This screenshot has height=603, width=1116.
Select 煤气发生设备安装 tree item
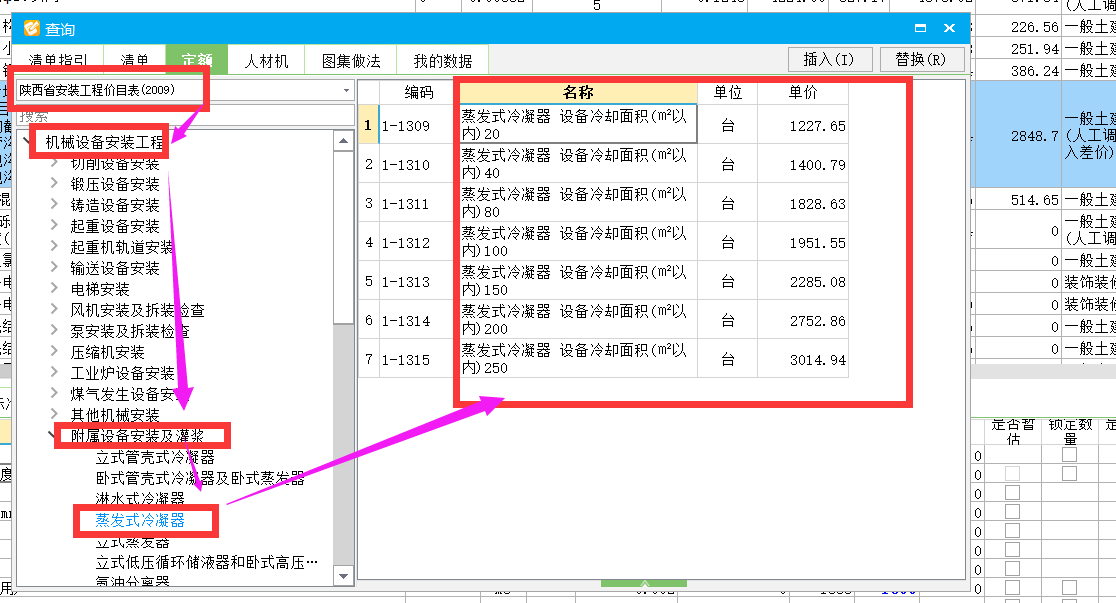click(x=122, y=394)
